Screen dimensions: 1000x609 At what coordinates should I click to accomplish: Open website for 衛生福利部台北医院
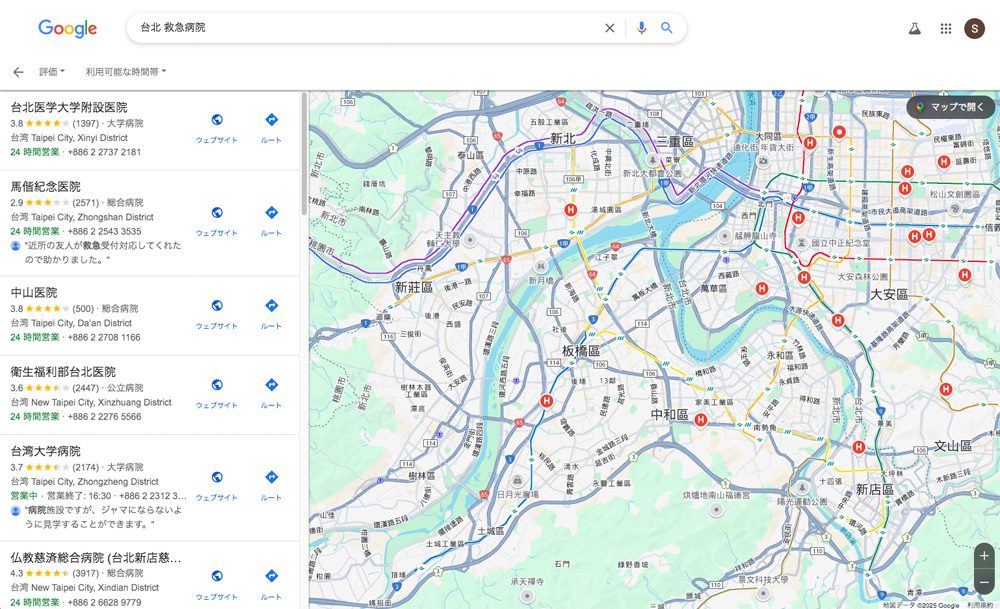(217, 393)
